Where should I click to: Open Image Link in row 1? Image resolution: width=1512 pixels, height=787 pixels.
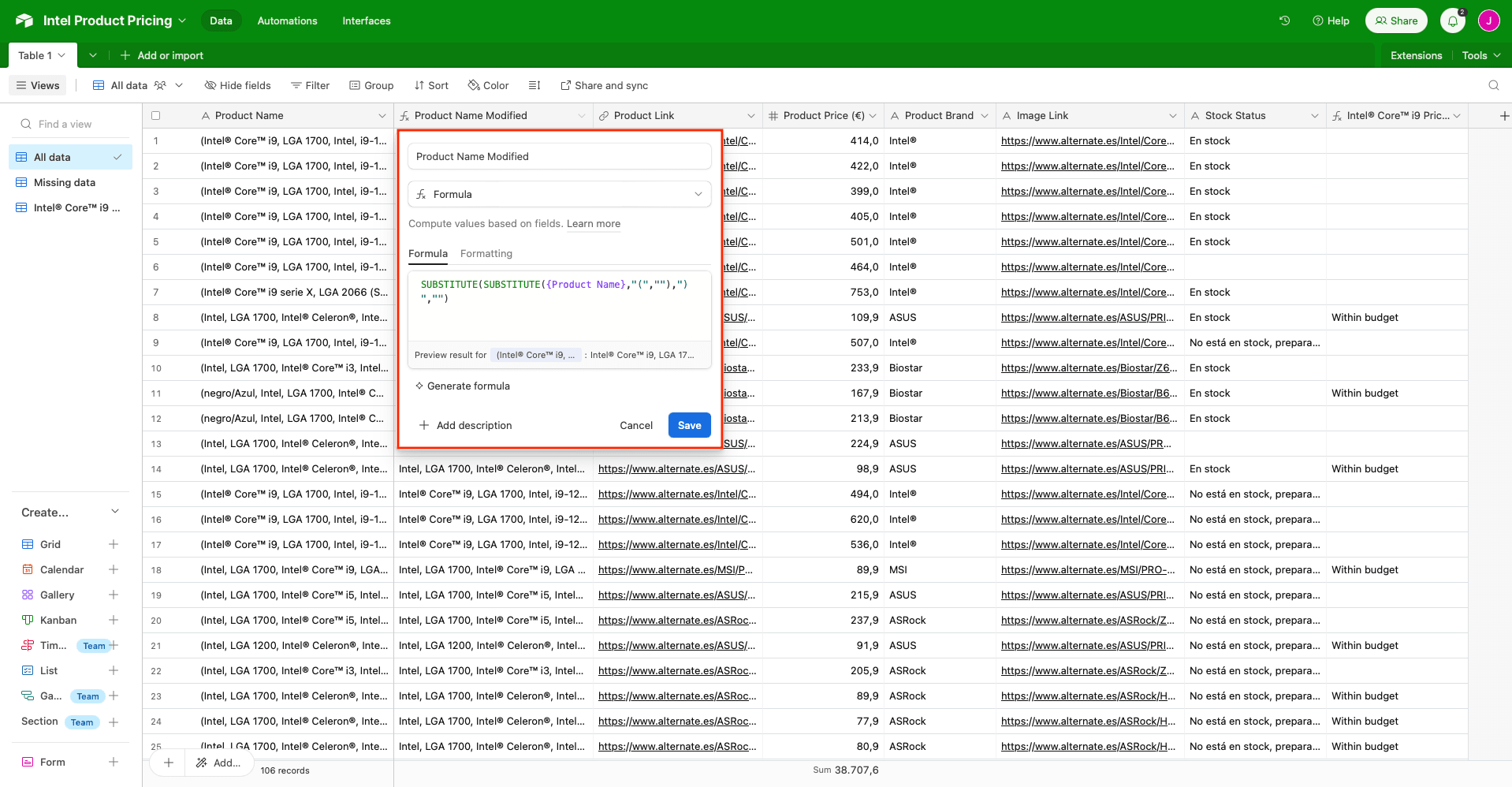[1087, 141]
